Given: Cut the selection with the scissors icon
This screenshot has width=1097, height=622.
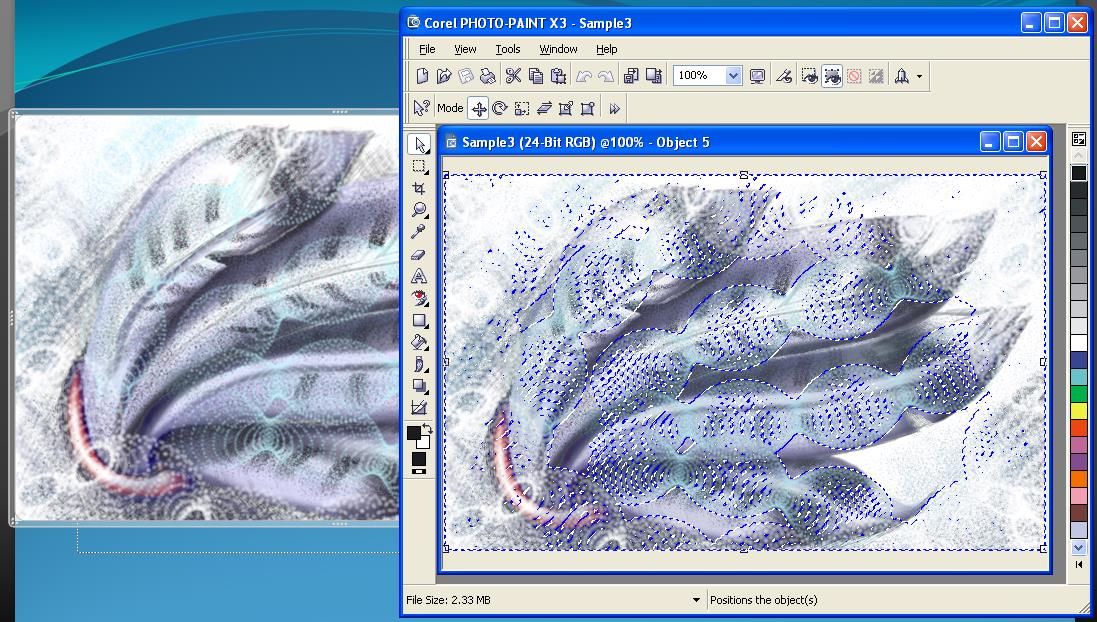Looking at the screenshot, I should (x=514, y=76).
